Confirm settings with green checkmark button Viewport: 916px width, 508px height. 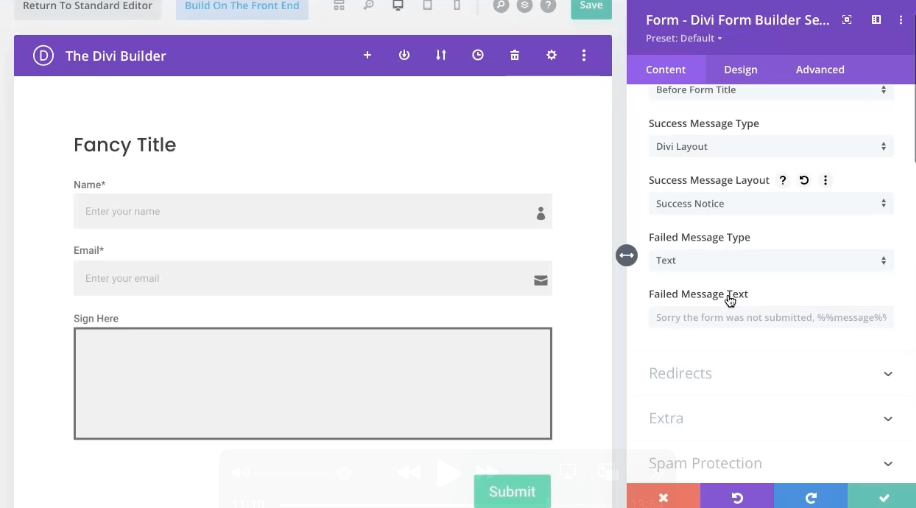coord(882,497)
